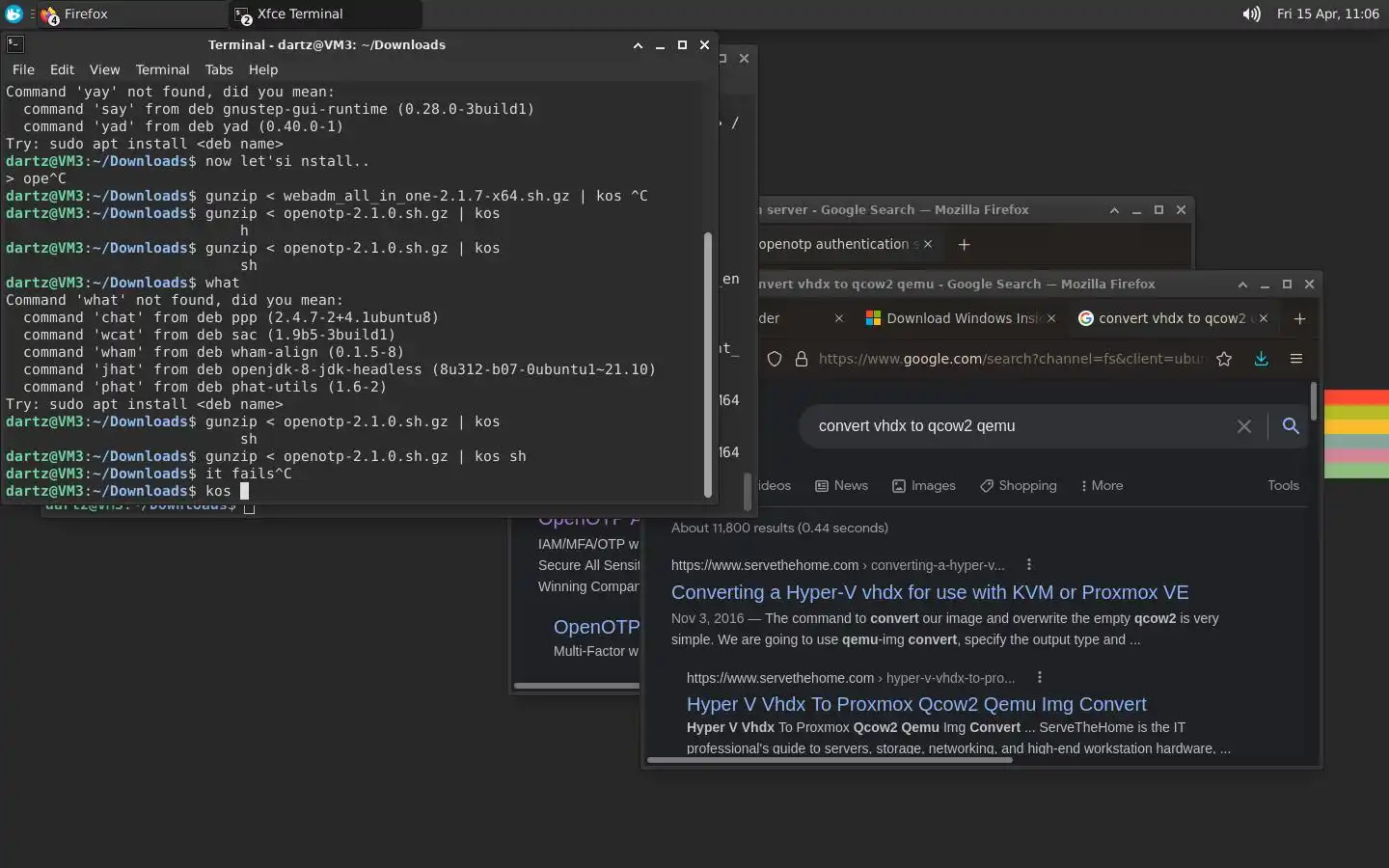Close the background window behind the Terminal

point(744,58)
